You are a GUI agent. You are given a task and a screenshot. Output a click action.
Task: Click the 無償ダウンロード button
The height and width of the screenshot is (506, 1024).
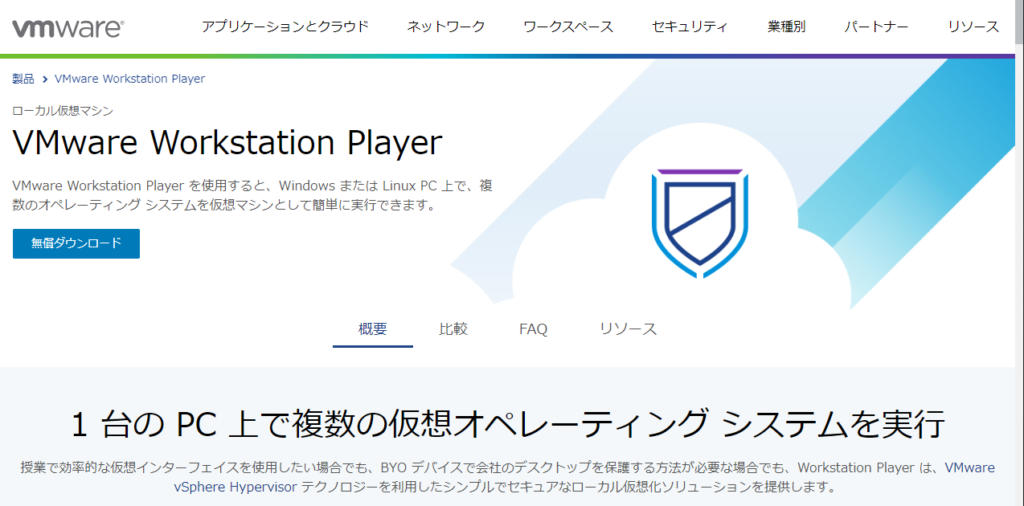76,244
